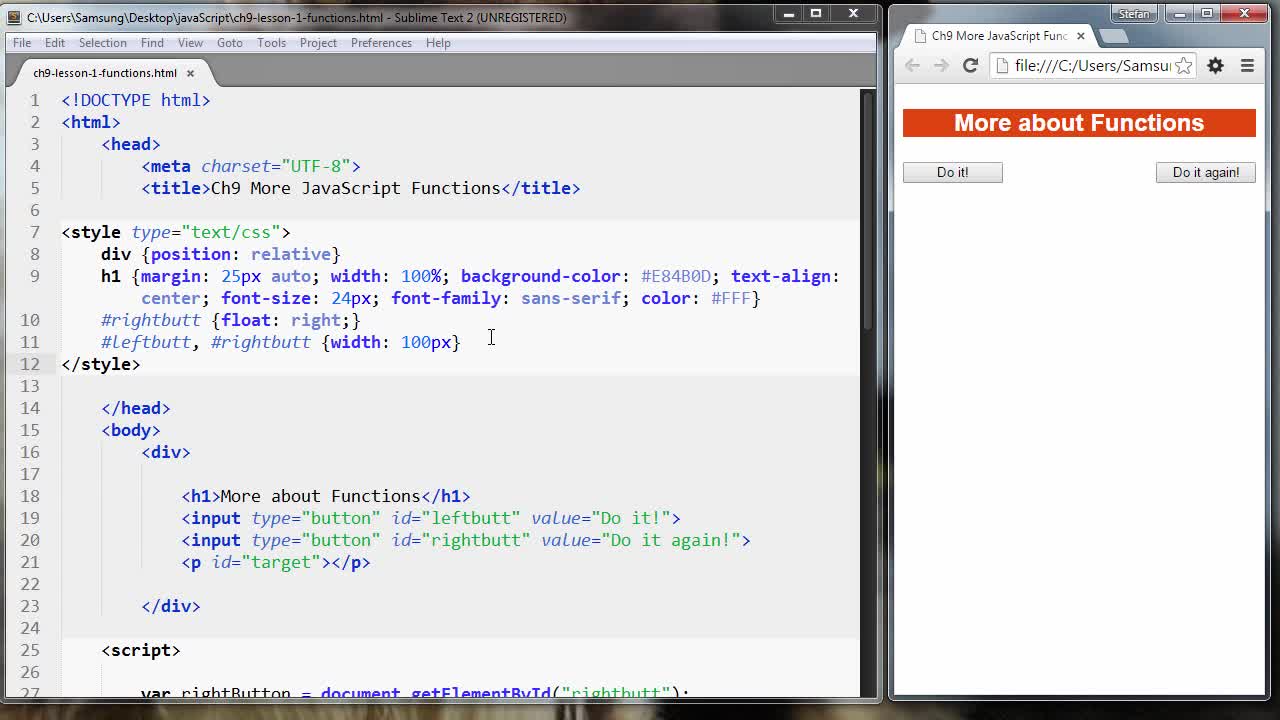The height and width of the screenshot is (720, 1280).
Task: Click Sublime Text vertical scrollbar
Action: (868, 210)
